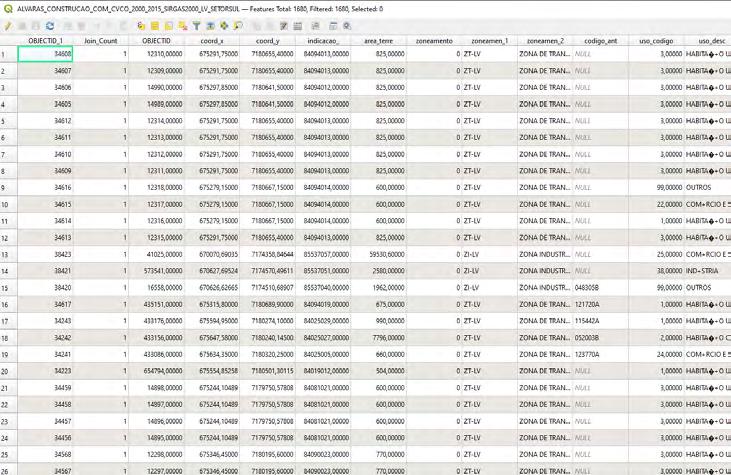Click codigo_ant cell 048305B
Image resolution: width=731 pixels, height=475 pixels.
pos(600,288)
